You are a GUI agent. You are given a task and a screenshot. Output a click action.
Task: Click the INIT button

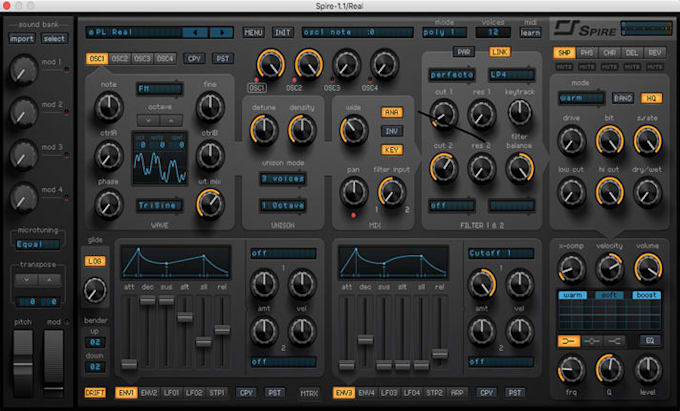(x=283, y=32)
